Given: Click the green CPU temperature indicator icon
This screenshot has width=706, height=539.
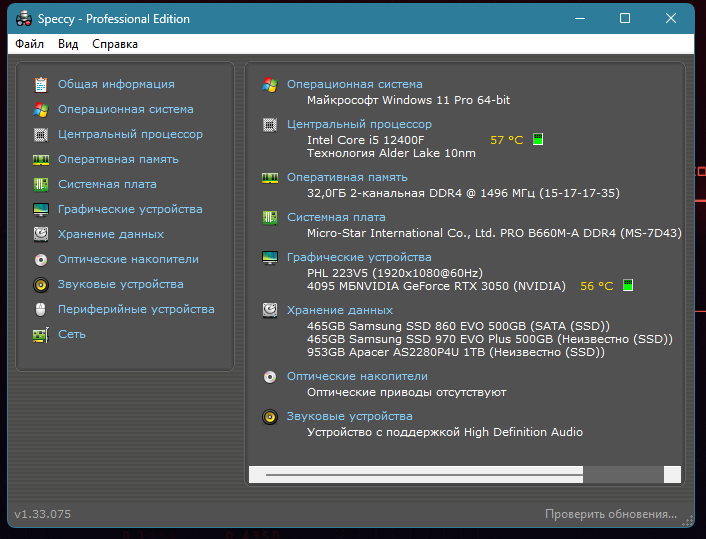Looking at the screenshot, I should point(538,140).
